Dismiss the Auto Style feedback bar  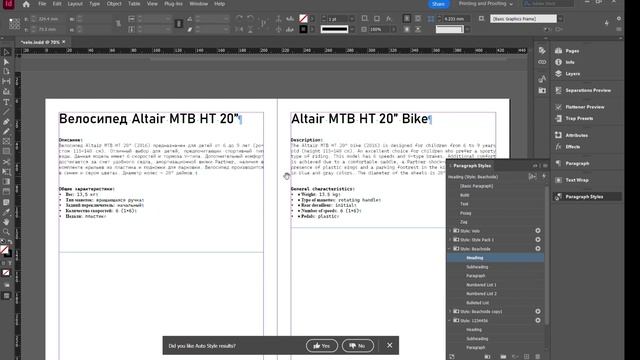(x=389, y=345)
